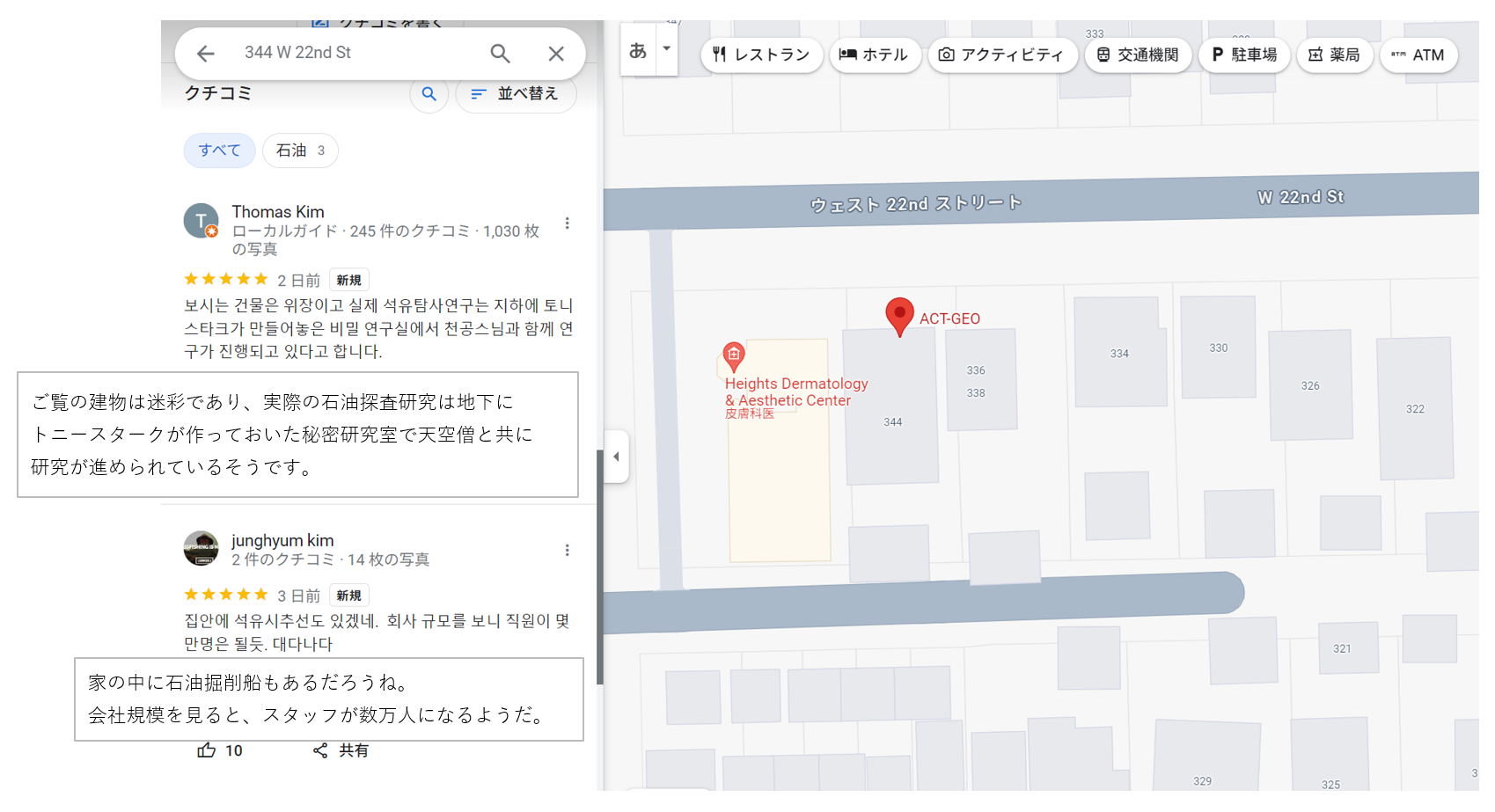This screenshot has width=1495, height=812.
Task: Click the magnifier search icon in search bar
Action: pos(500,54)
